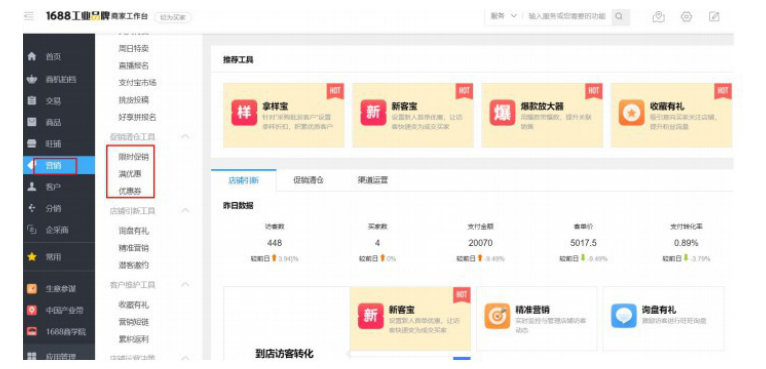The height and width of the screenshot is (369, 766).
Task: Switch to the 渠道运营 tab
Action: coord(372,180)
